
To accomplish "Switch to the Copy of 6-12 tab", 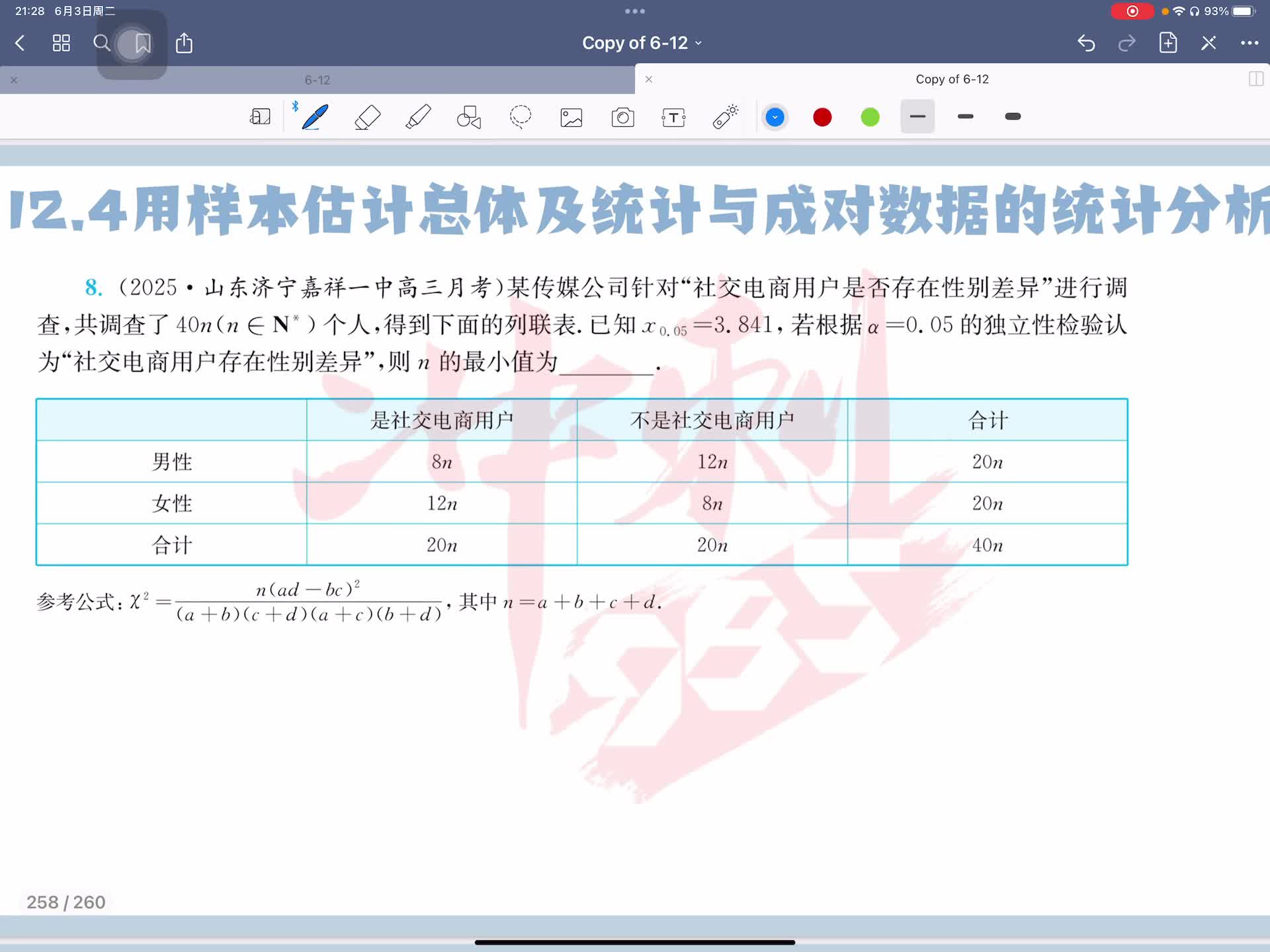I will tap(951, 79).
